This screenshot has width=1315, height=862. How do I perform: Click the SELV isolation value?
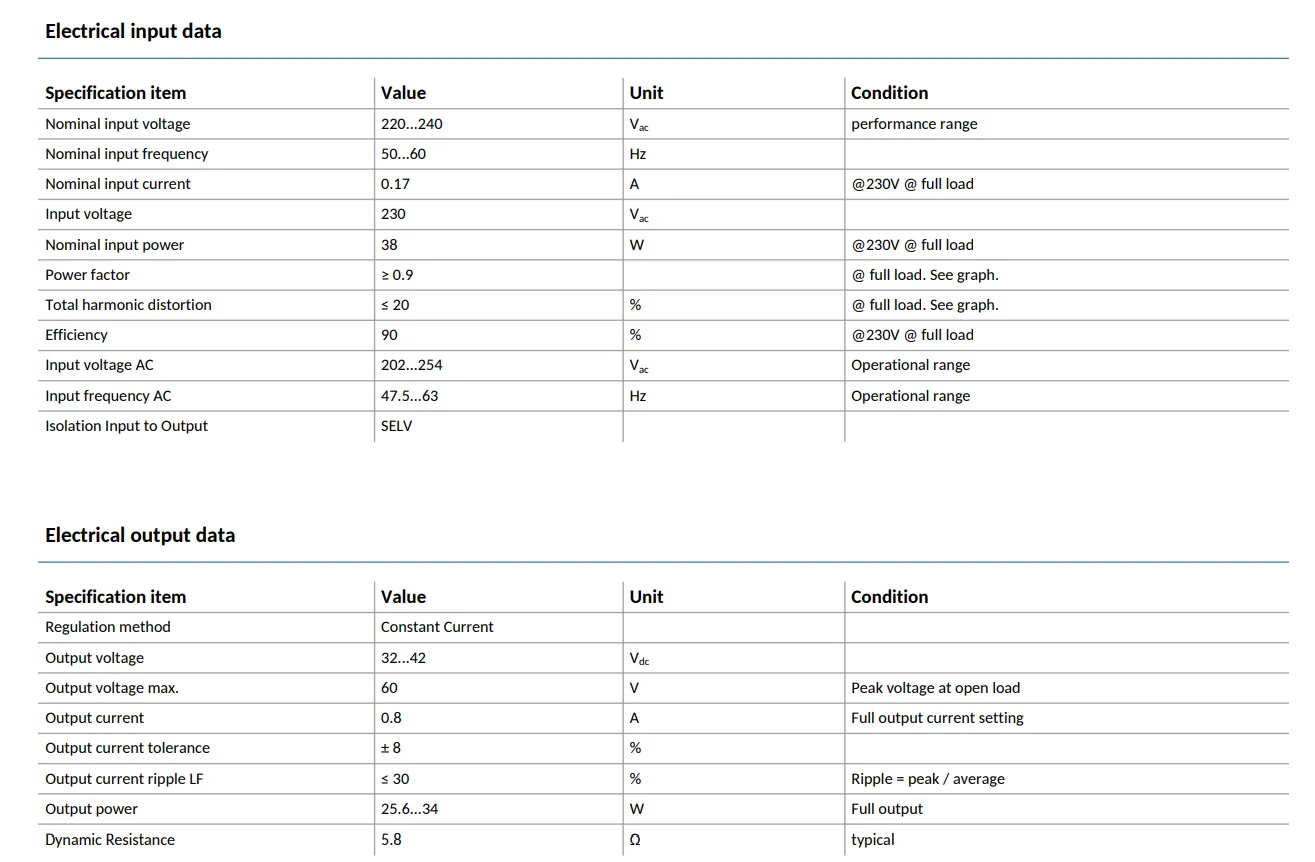coord(397,425)
